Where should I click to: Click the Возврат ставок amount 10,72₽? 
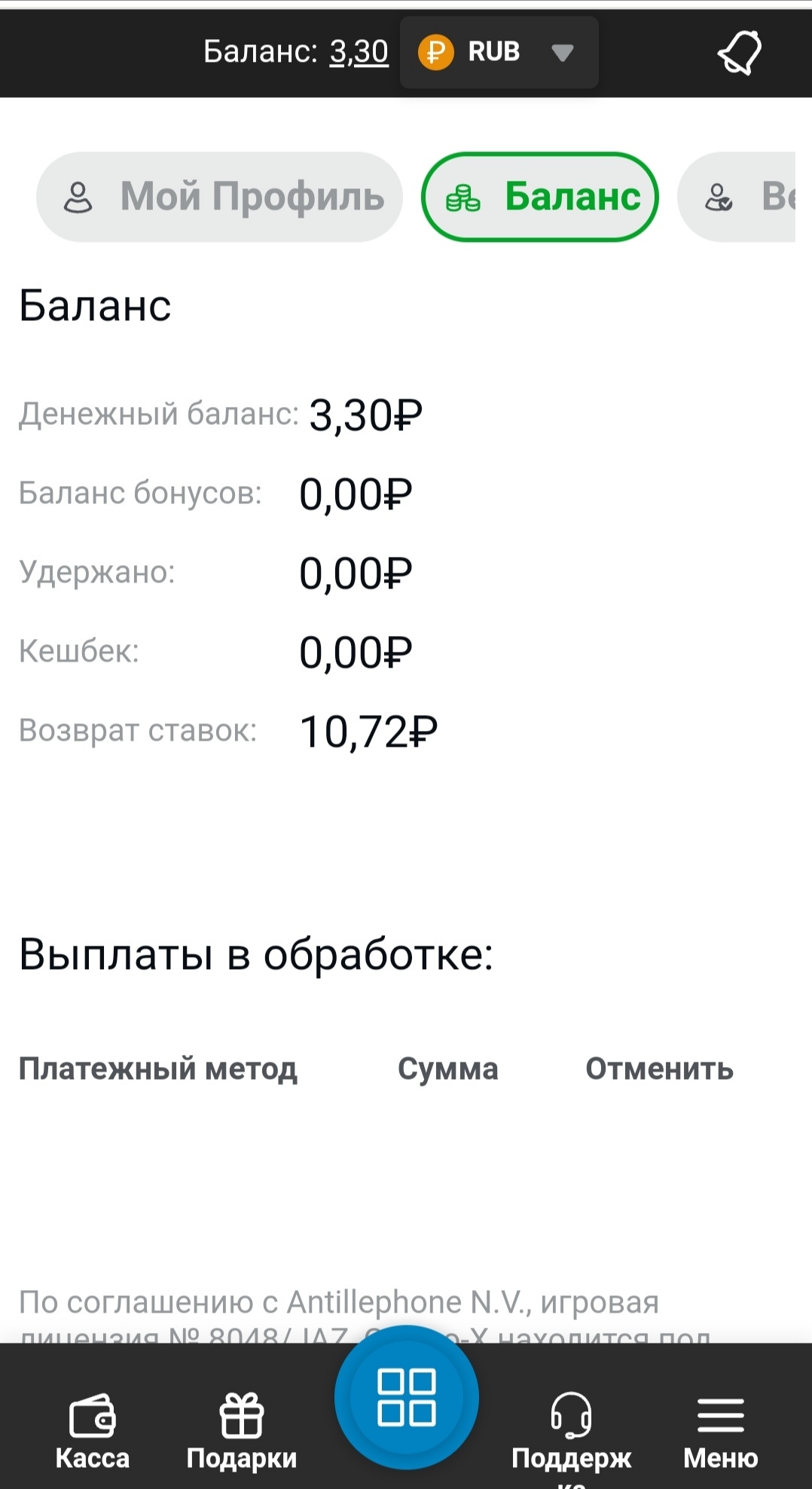tap(368, 732)
